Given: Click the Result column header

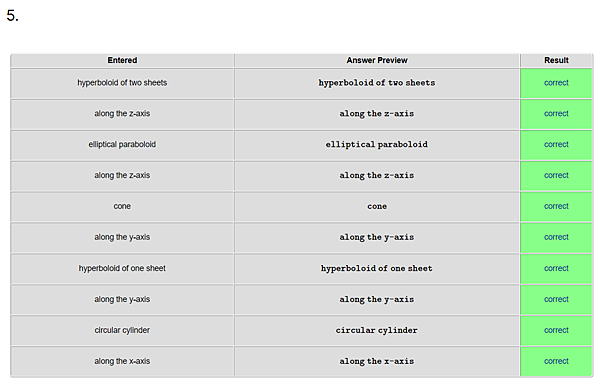Looking at the screenshot, I should 556,60.
